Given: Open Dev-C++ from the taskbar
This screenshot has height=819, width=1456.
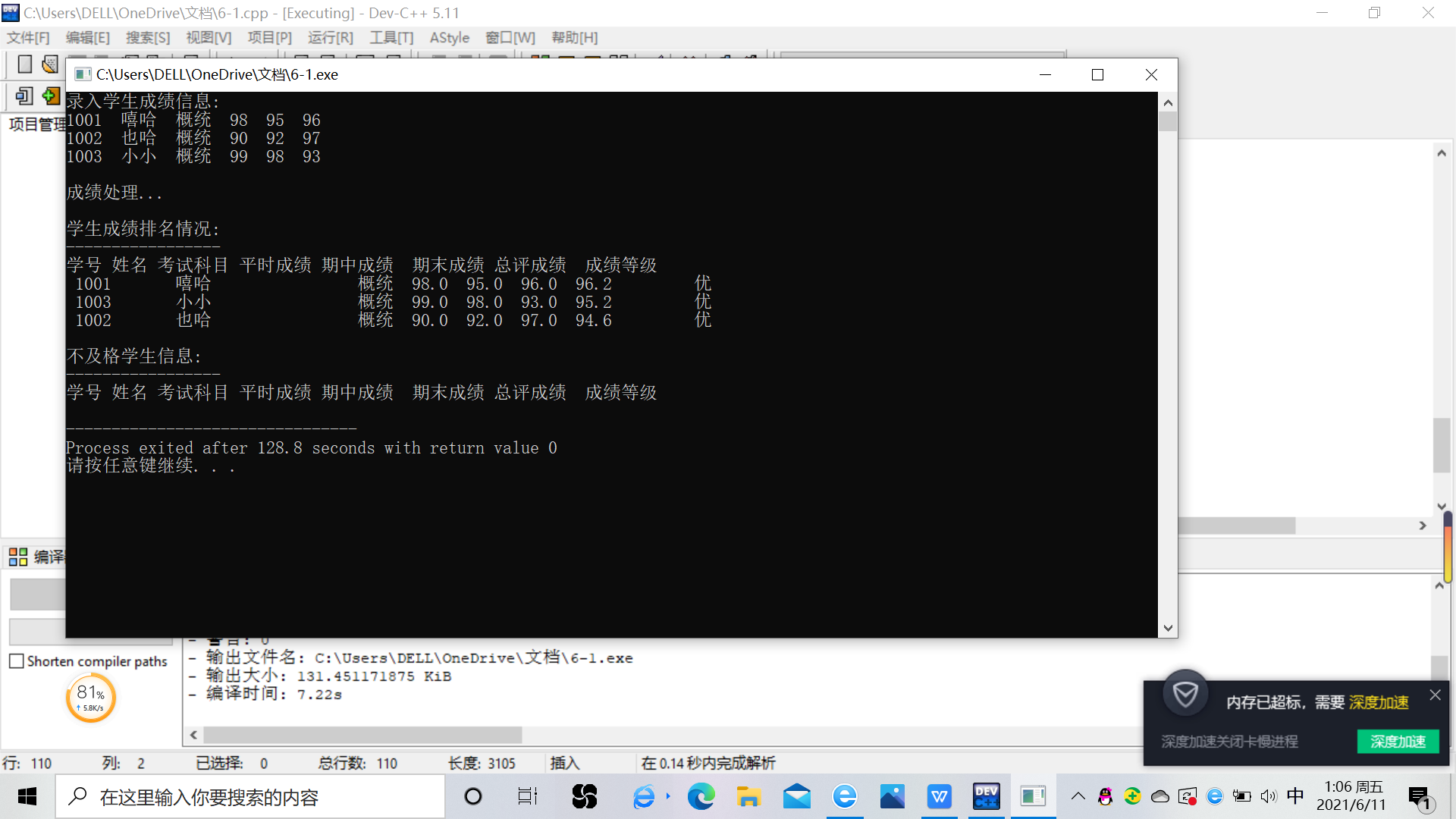Looking at the screenshot, I should pyautogui.click(x=986, y=796).
